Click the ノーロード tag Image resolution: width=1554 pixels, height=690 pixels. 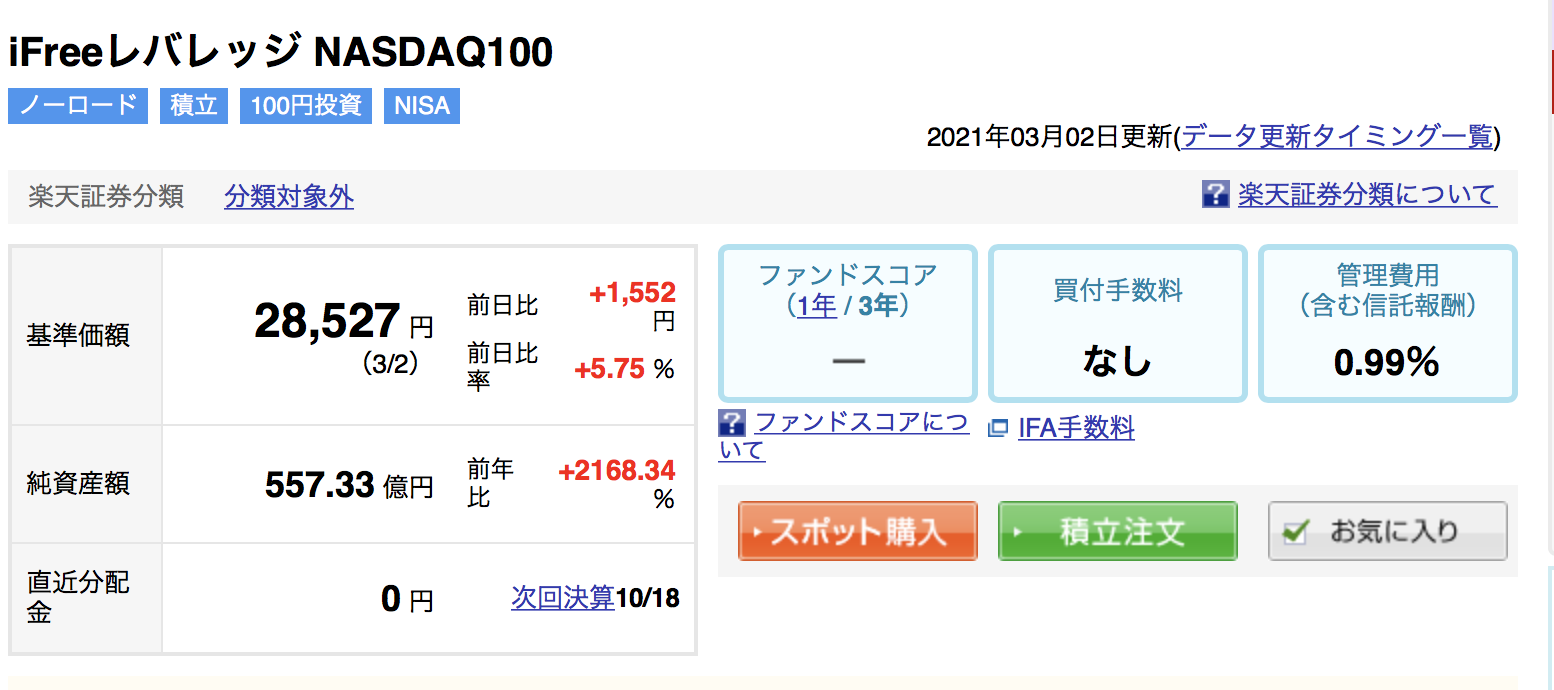78,106
